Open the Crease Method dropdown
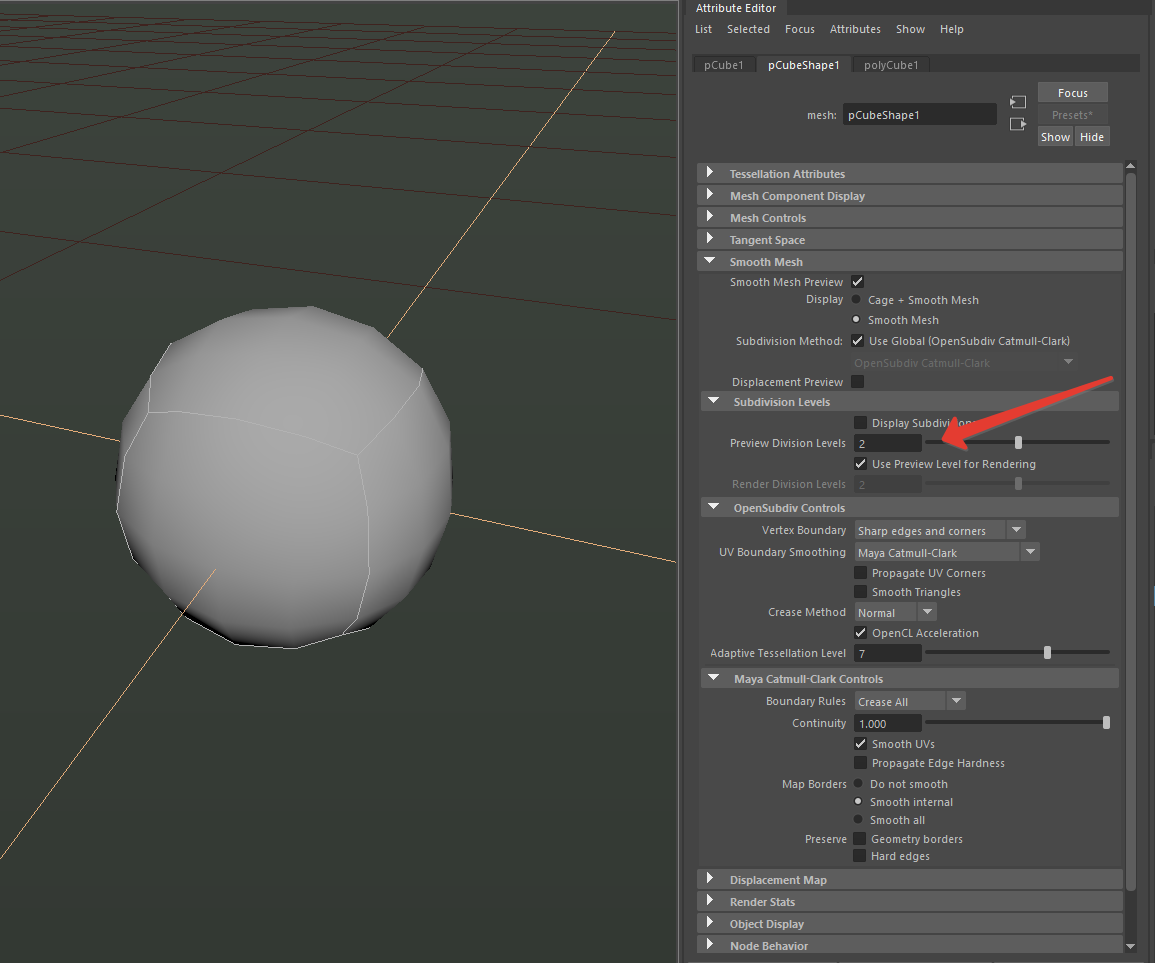Screen dimensions: 1155x963 point(927,612)
